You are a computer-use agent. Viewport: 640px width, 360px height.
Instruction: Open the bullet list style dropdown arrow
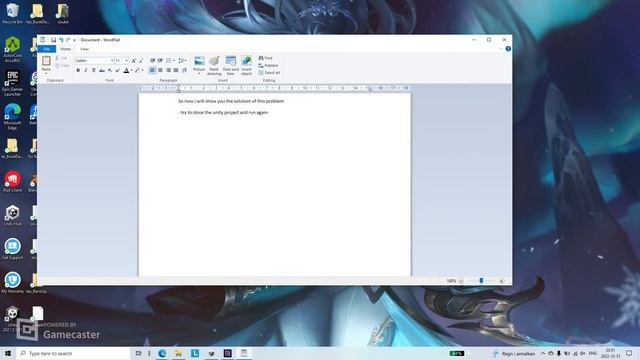174,60
